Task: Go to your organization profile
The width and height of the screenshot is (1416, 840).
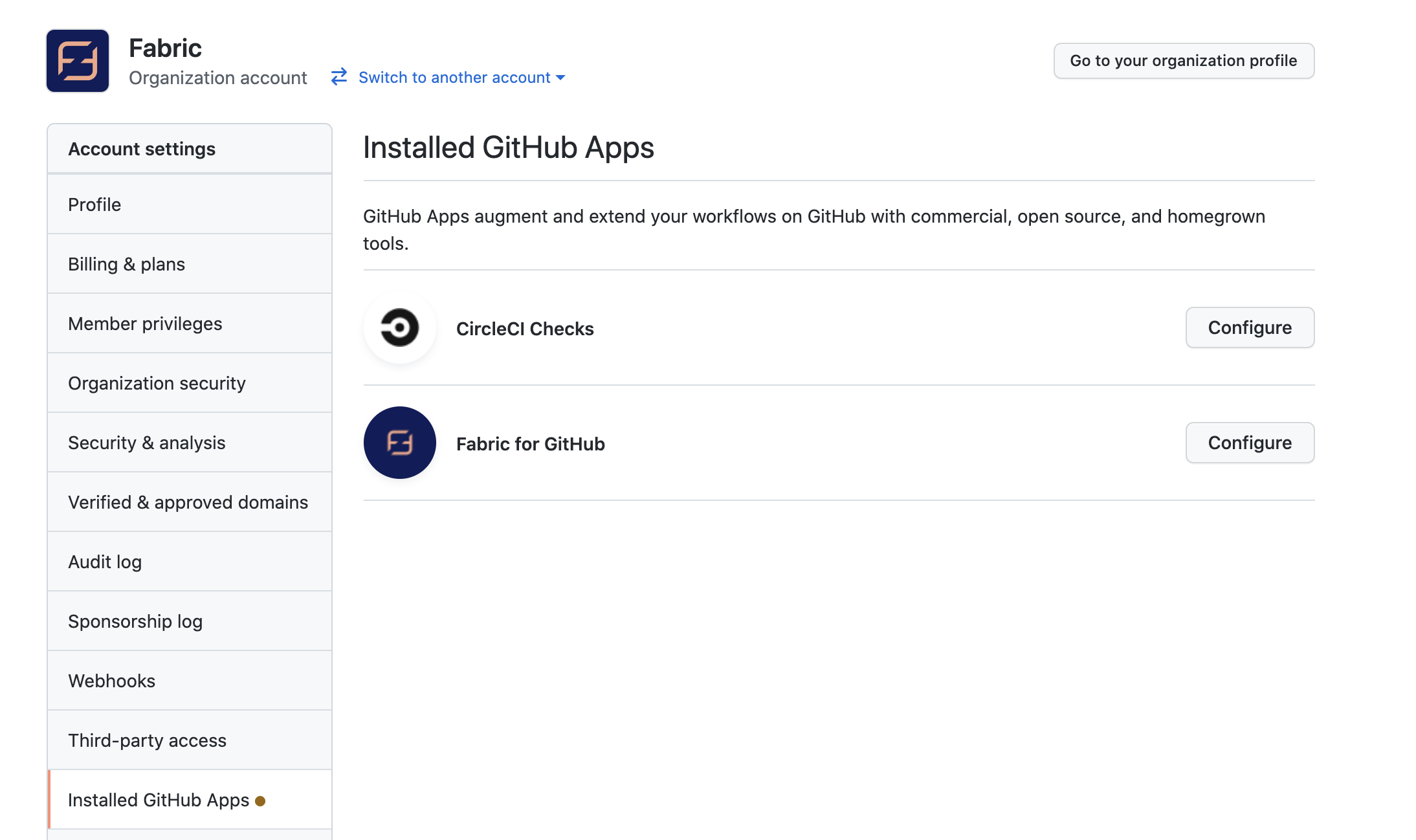Action: point(1184,61)
